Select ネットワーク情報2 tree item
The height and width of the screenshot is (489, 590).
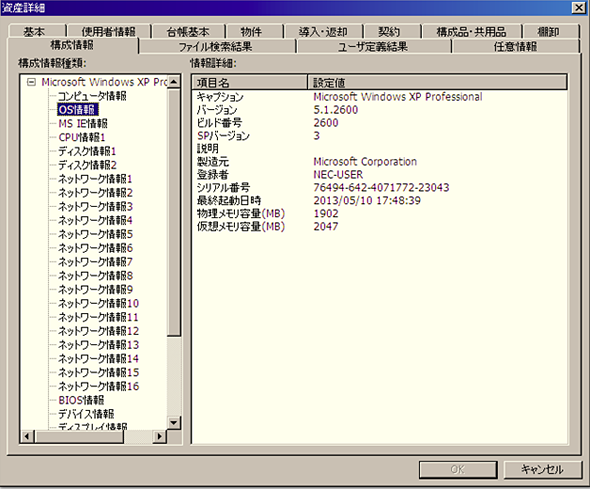tap(95, 193)
